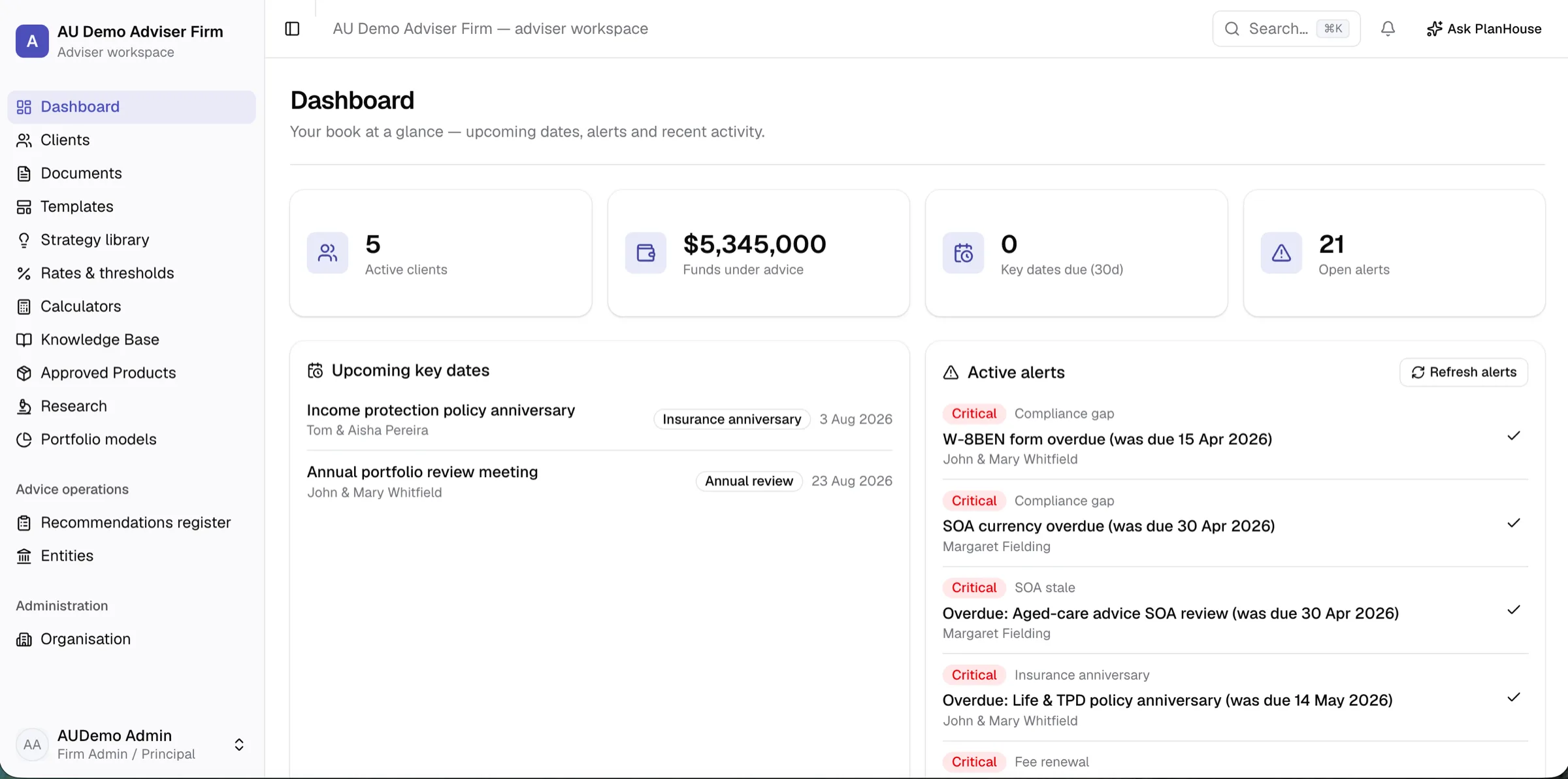Click the Fee renewal alert label
1568x779 pixels.
click(1052, 762)
